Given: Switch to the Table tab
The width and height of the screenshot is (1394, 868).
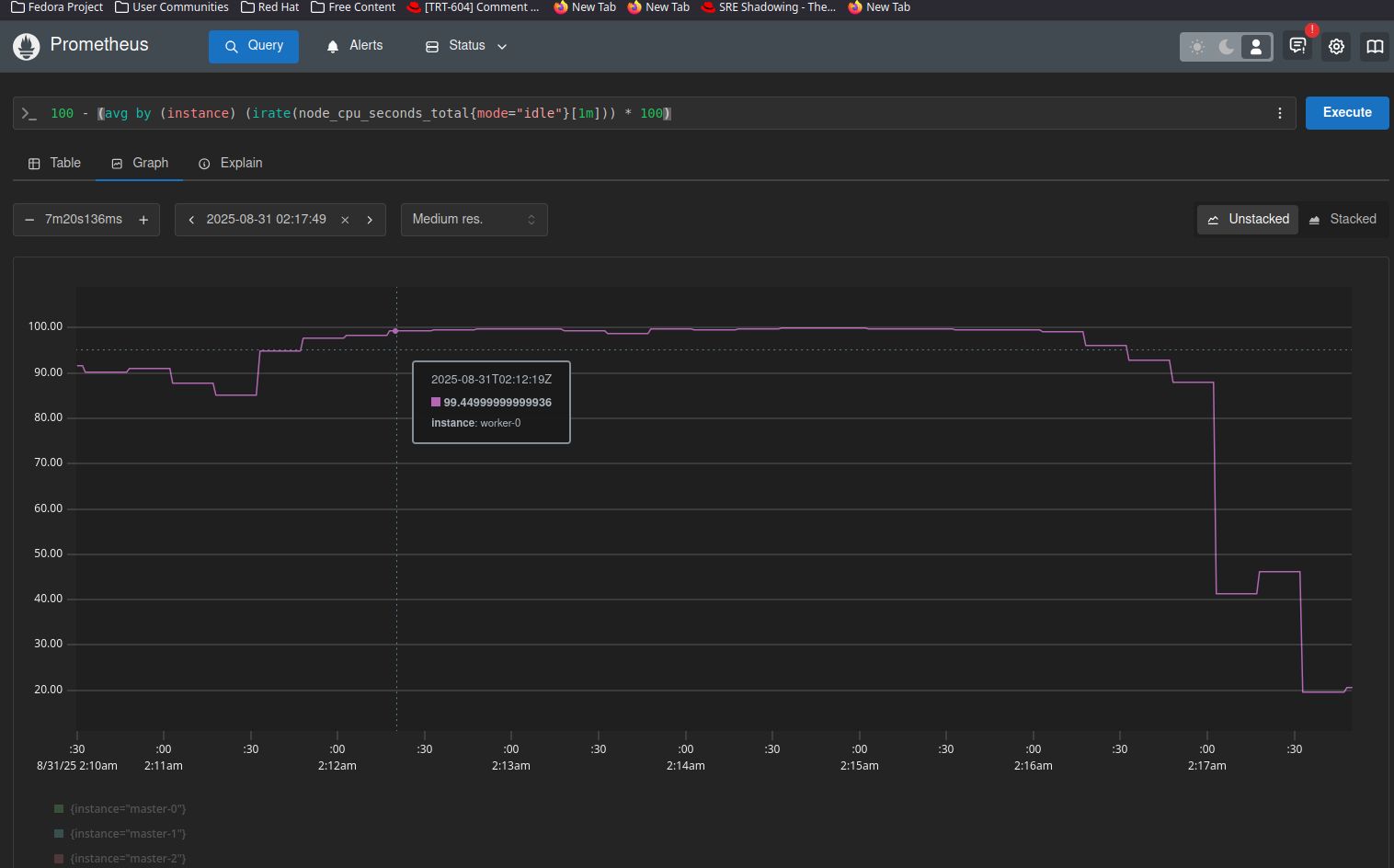Looking at the screenshot, I should click(x=55, y=164).
